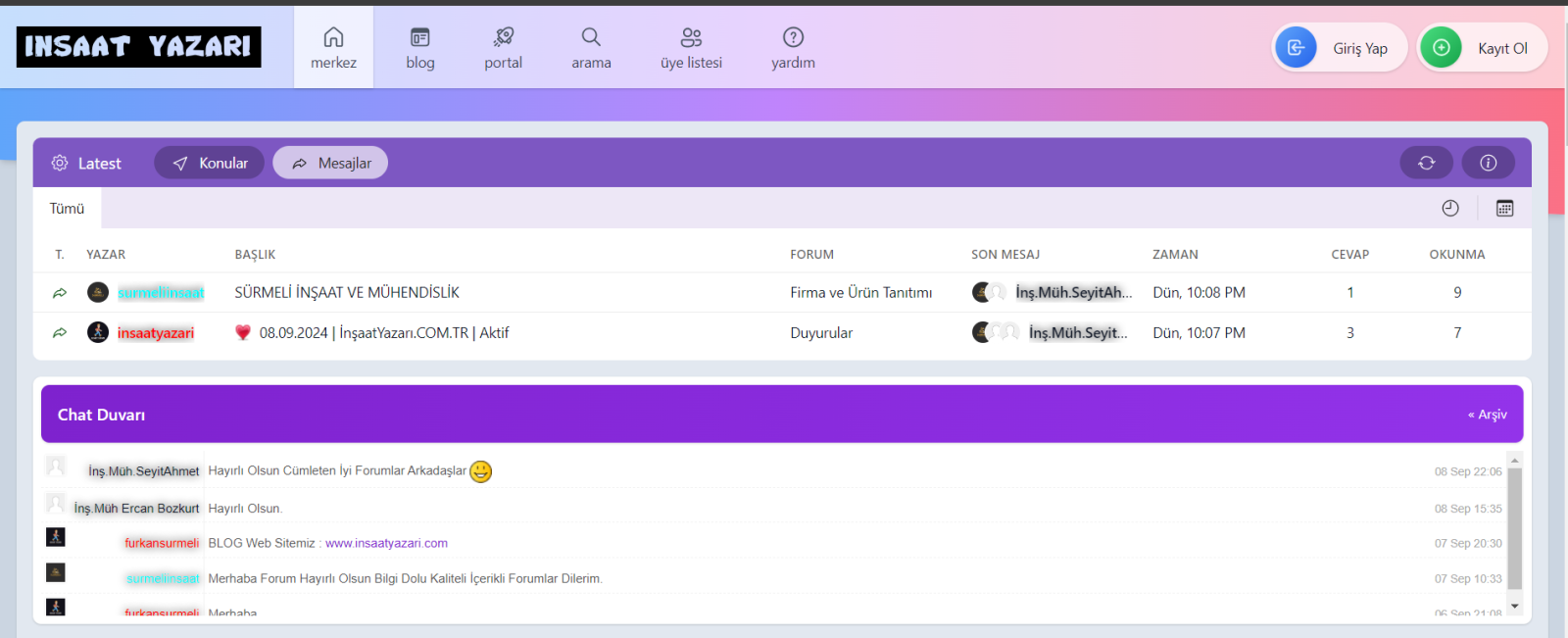Click the clock icon in filter row
This screenshot has height=638, width=1568.
1450,208
